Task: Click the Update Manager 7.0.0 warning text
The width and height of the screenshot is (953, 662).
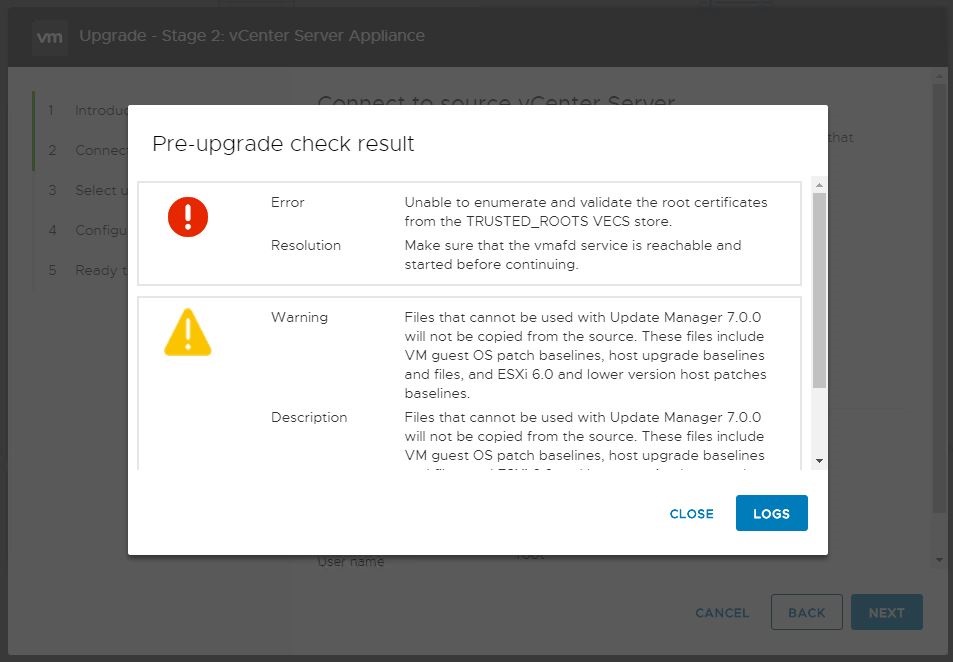Action: tap(585, 355)
